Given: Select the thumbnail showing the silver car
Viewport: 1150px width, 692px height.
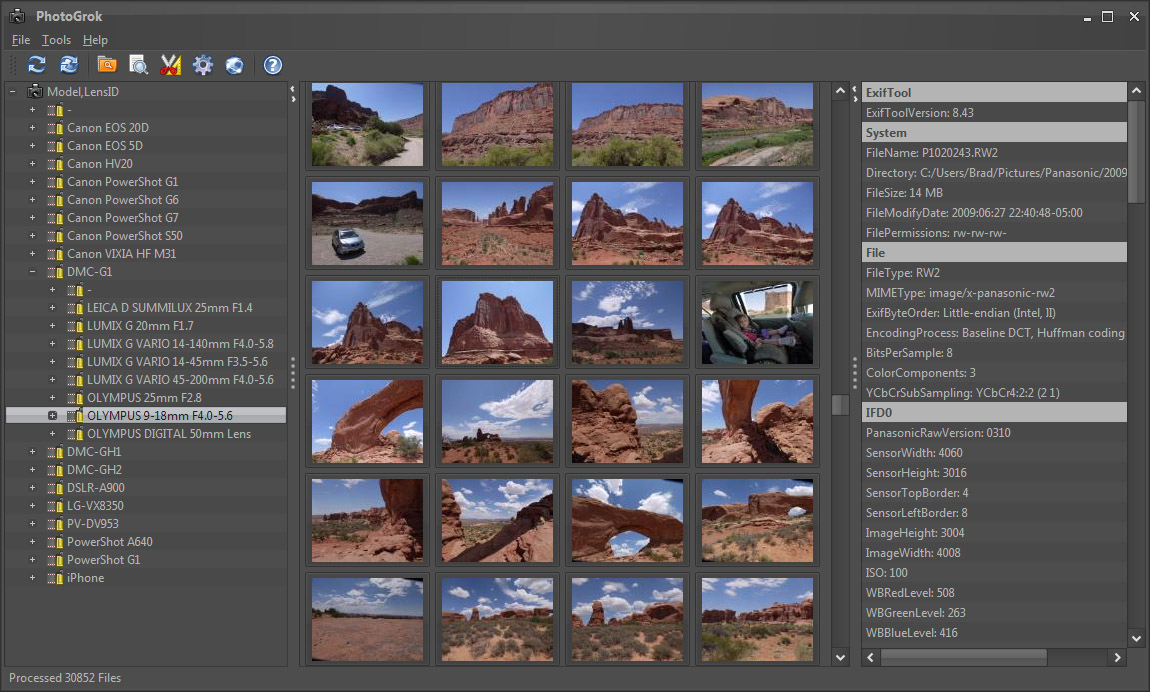Looking at the screenshot, I should (x=367, y=223).
